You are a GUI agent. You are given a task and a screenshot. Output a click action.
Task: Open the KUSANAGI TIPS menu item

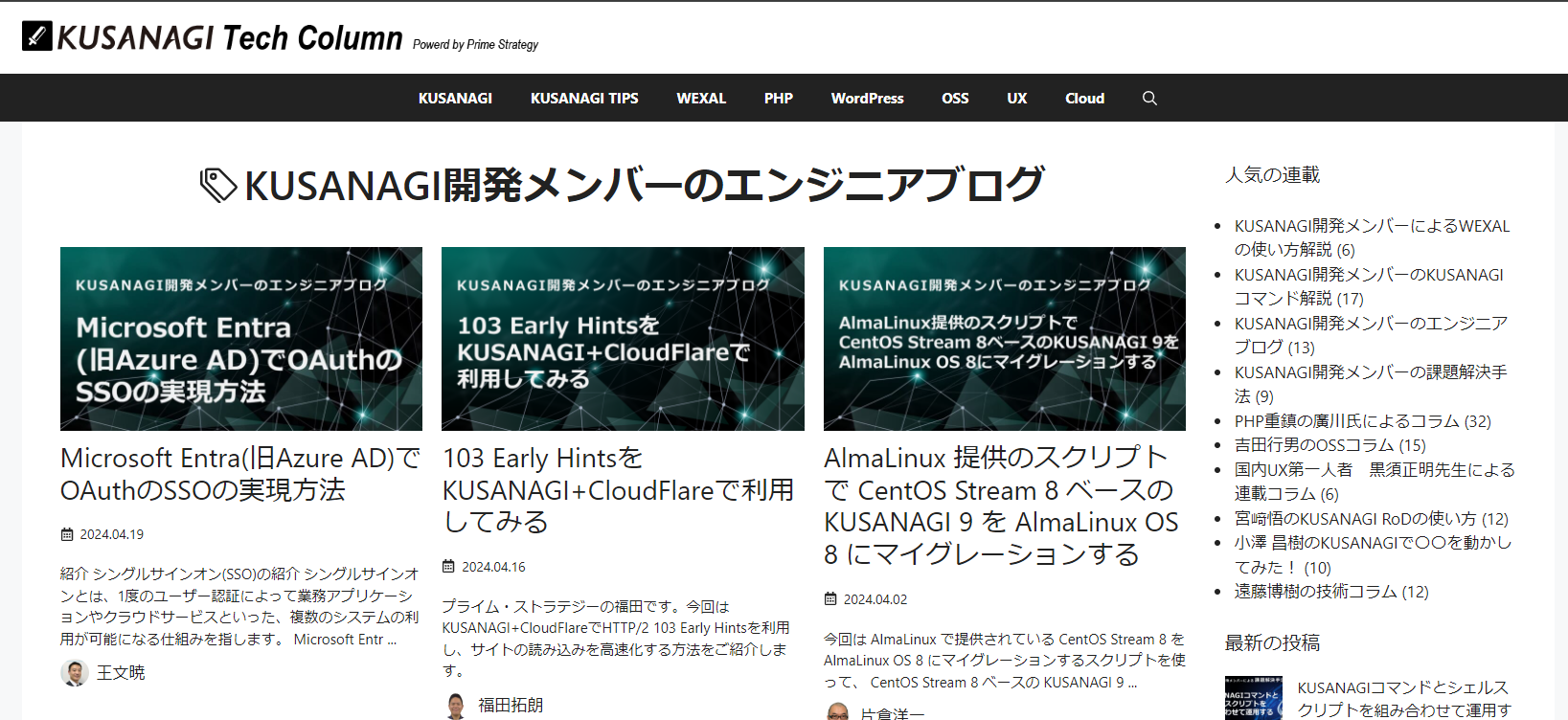584,98
